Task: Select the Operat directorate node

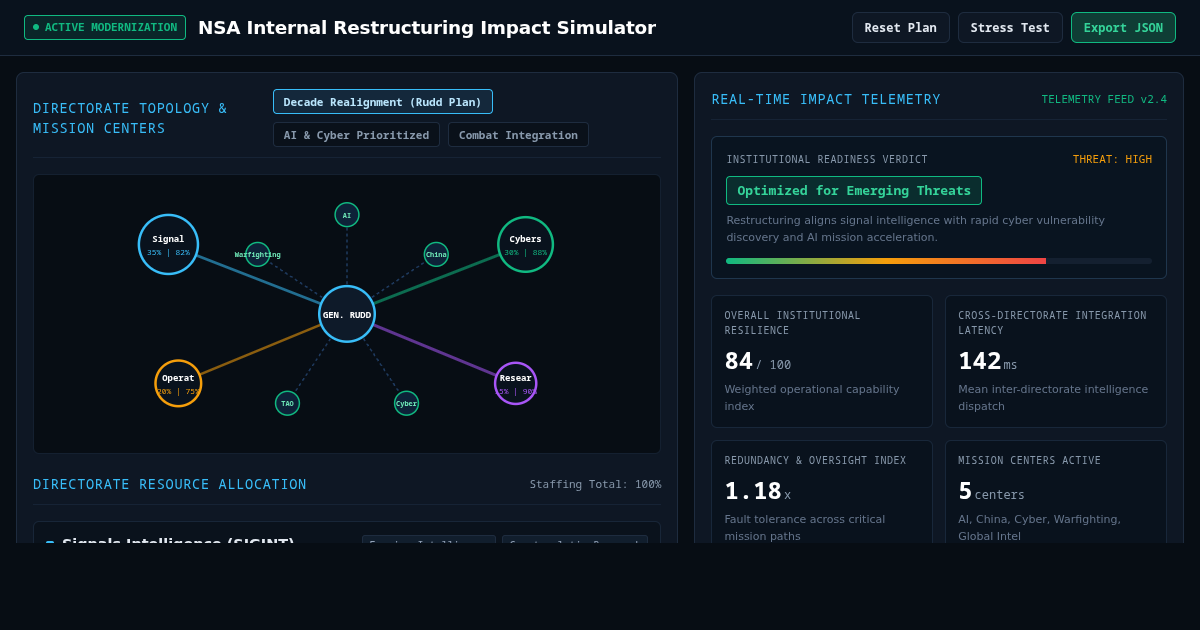Action: [x=178, y=383]
